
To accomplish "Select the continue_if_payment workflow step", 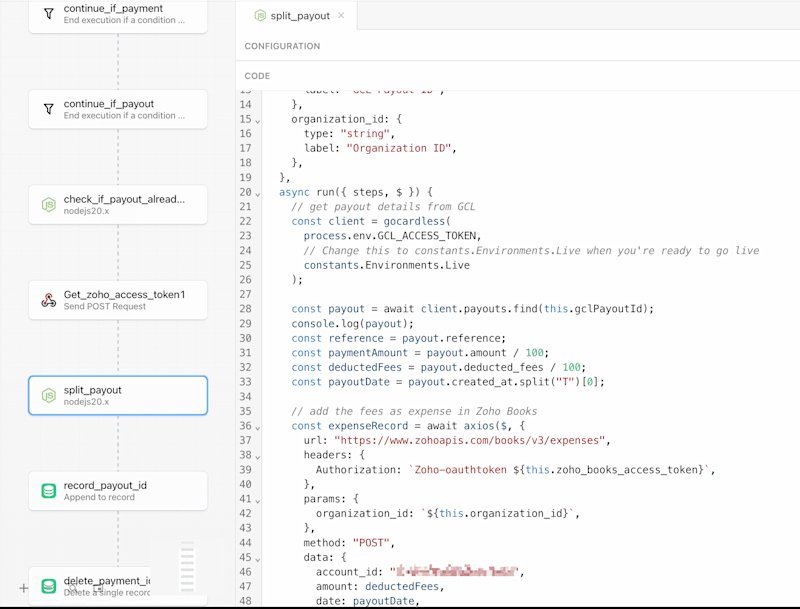I will pos(118,15).
